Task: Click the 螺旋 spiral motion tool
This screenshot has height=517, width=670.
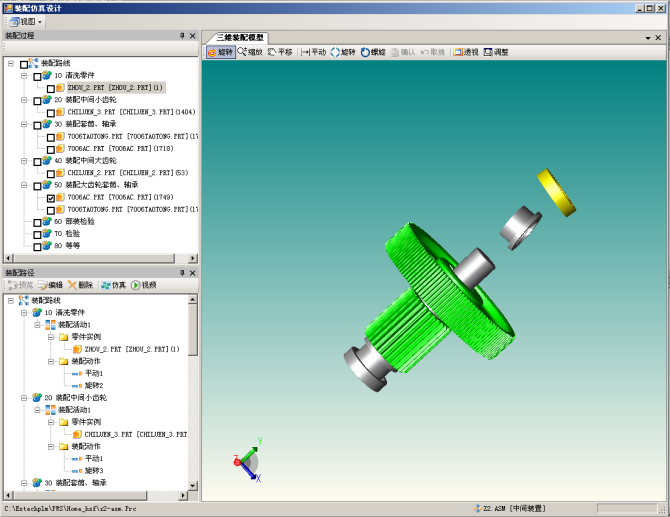Action: [x=373, y=52]
